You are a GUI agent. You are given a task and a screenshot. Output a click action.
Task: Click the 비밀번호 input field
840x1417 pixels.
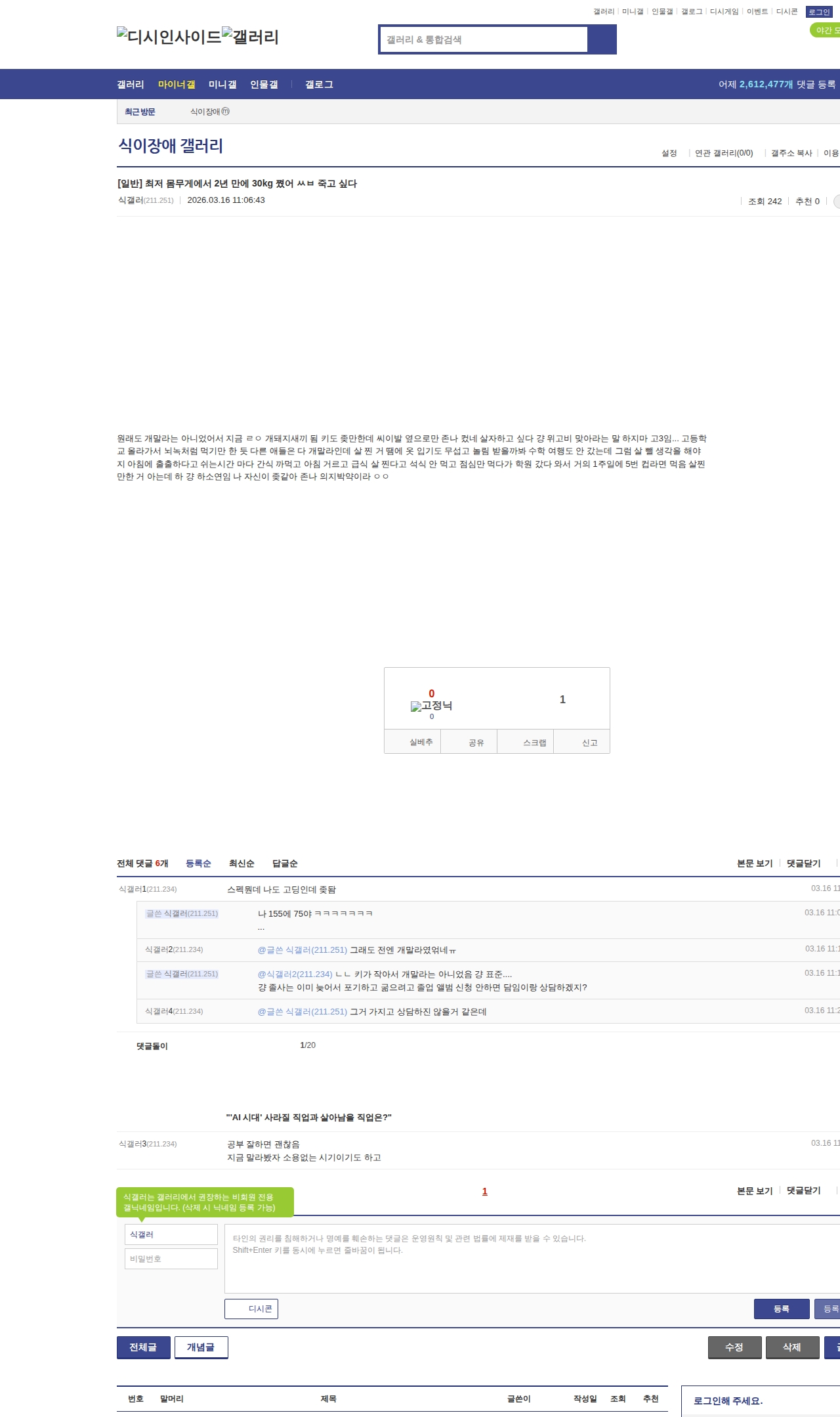point(171,1259)
